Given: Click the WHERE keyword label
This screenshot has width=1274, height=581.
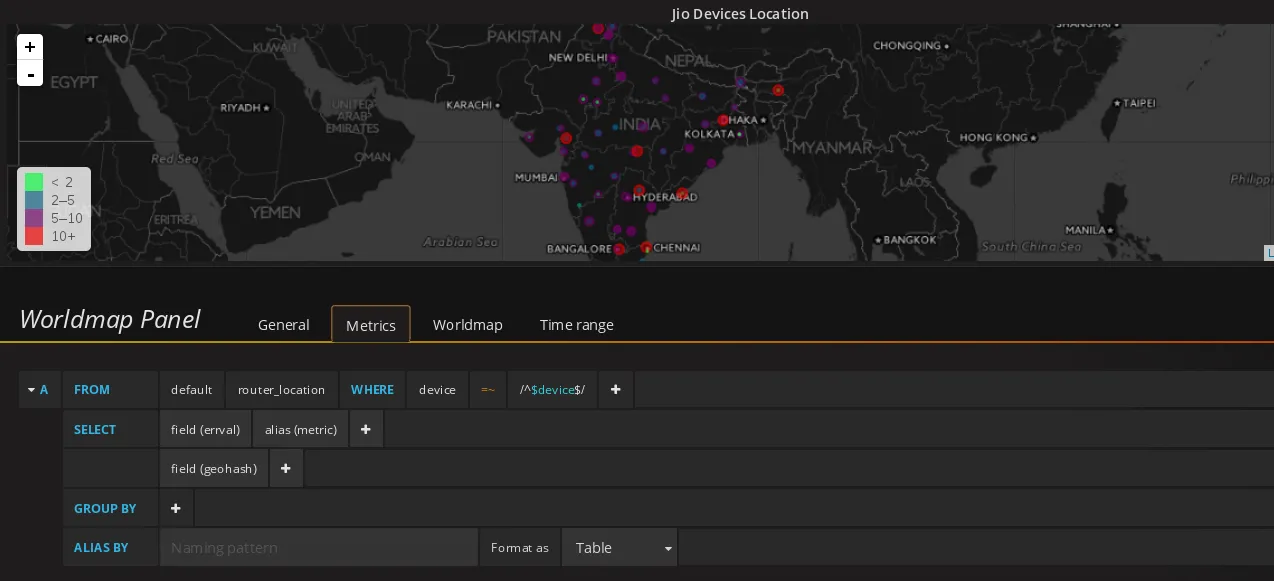Looking at the screenshot, I should pyautogui.click(x=372, y=389).
